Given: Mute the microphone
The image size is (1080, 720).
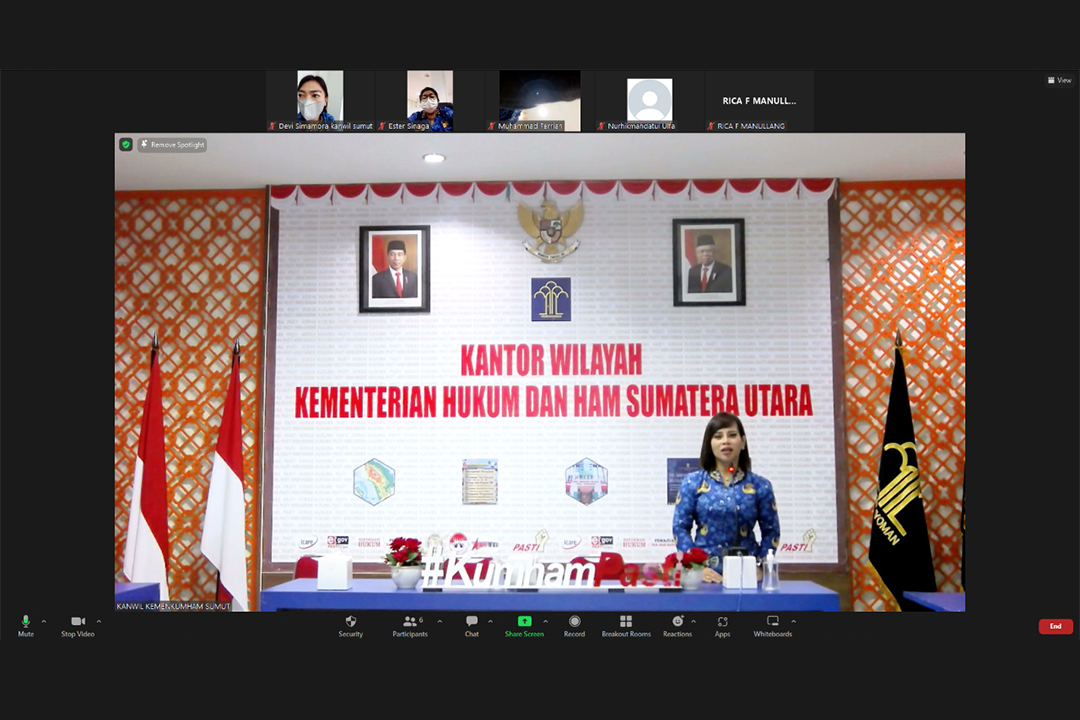Looking at the screenshot, I should coord(26,622).
